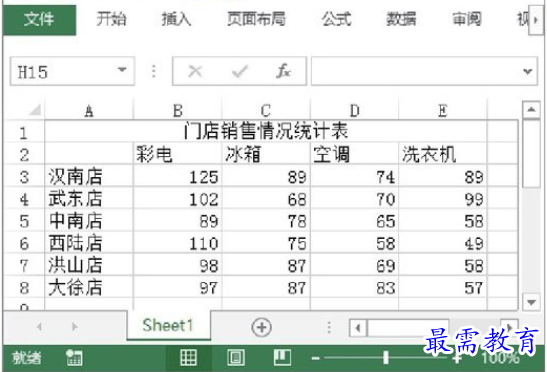
Task: Open the 审阅 ribbon tab
Action: (466, 19)
